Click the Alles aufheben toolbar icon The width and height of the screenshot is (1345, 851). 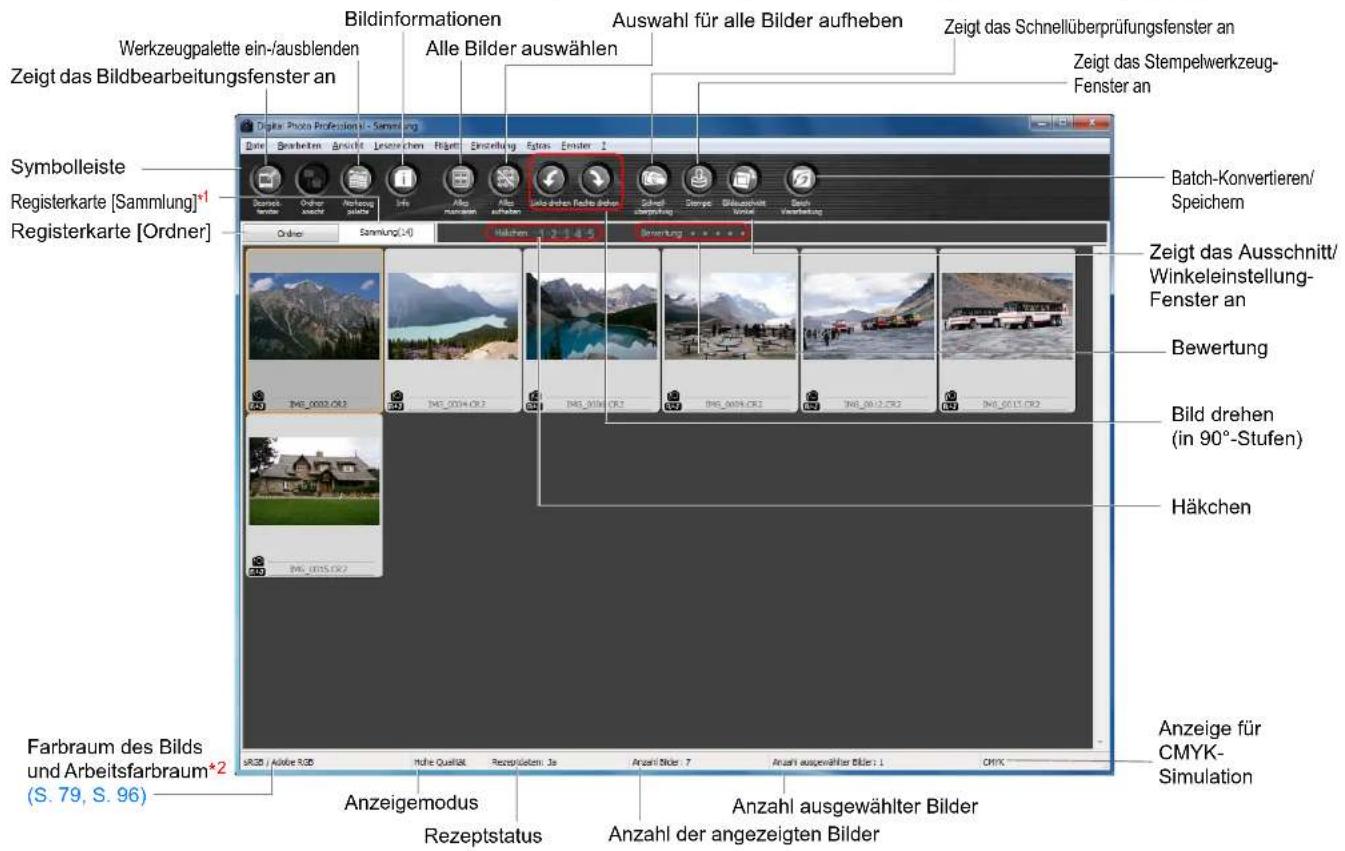(506, 179)
